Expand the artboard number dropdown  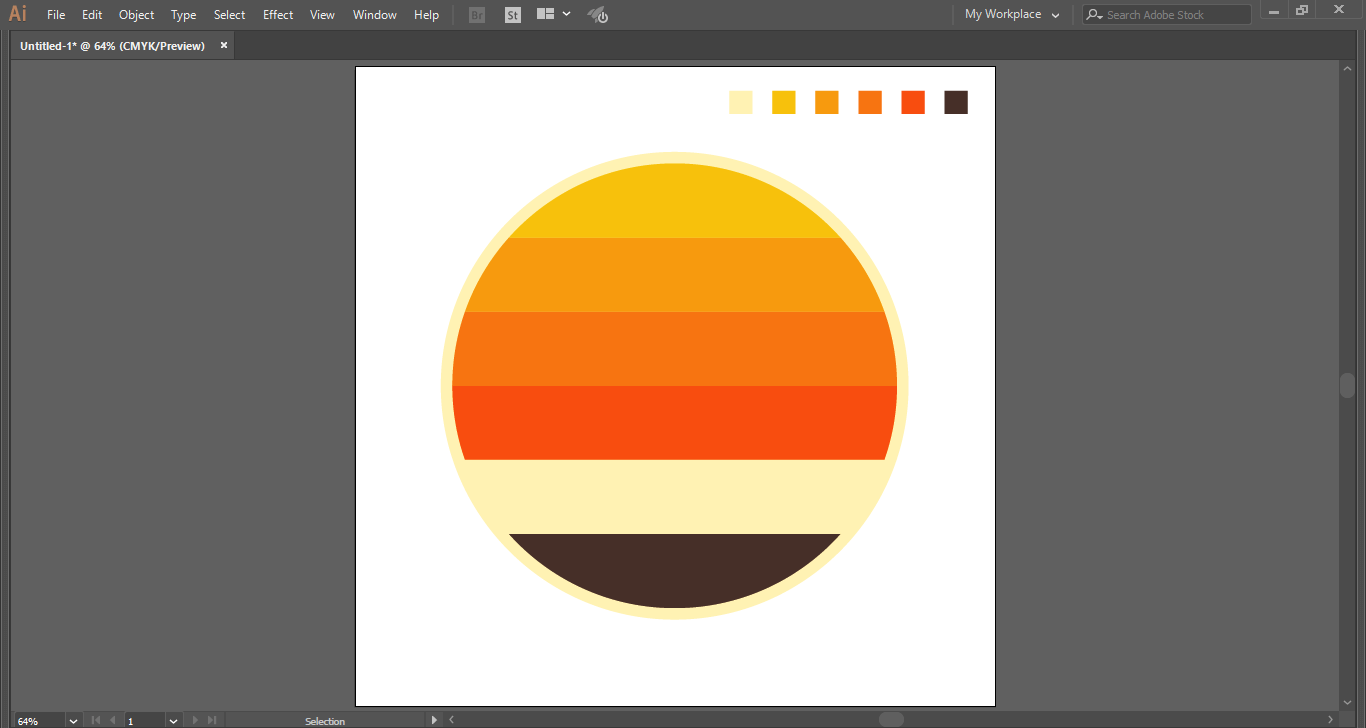pos(173,721)
